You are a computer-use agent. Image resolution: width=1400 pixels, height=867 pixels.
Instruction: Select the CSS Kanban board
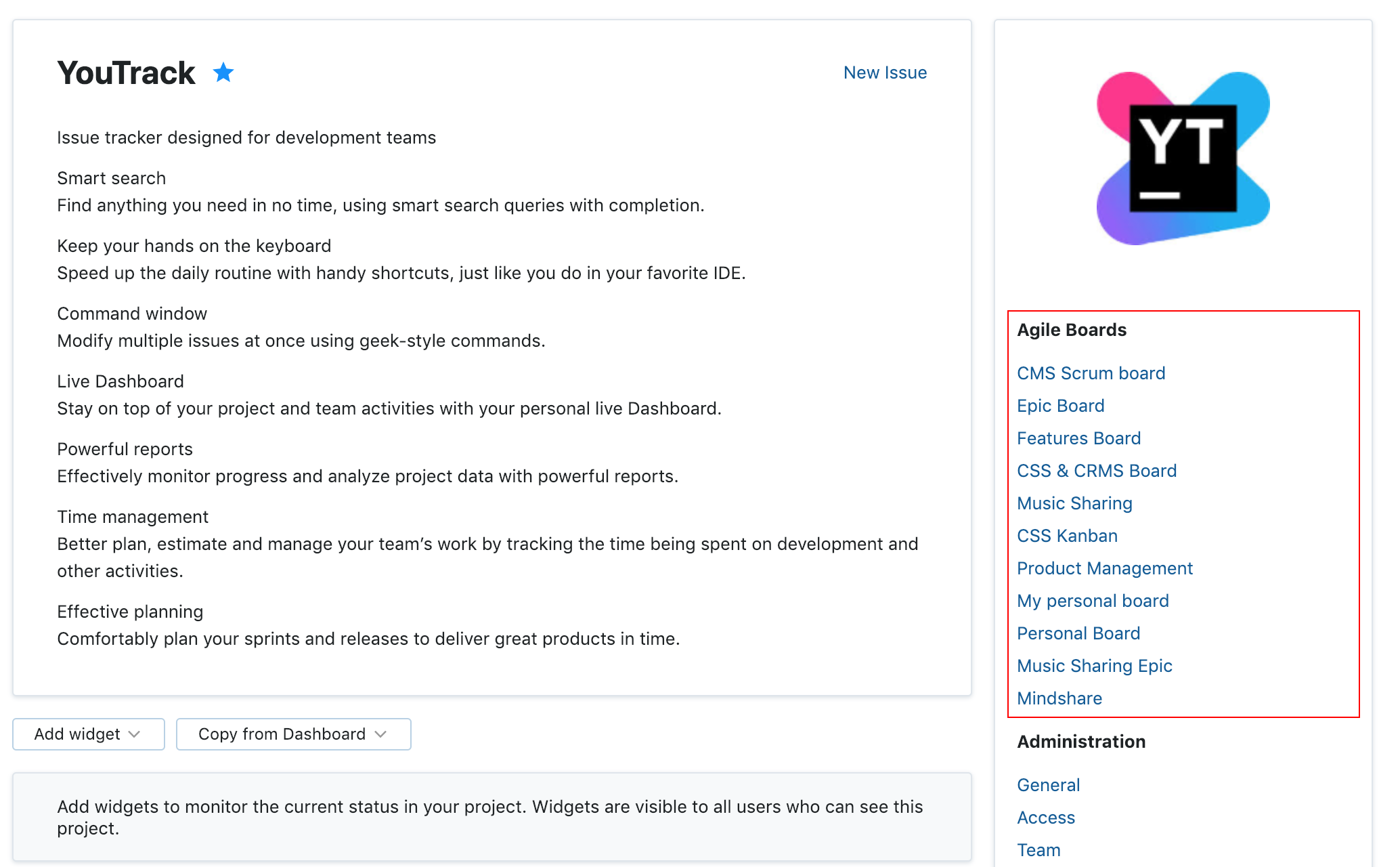1066,535
